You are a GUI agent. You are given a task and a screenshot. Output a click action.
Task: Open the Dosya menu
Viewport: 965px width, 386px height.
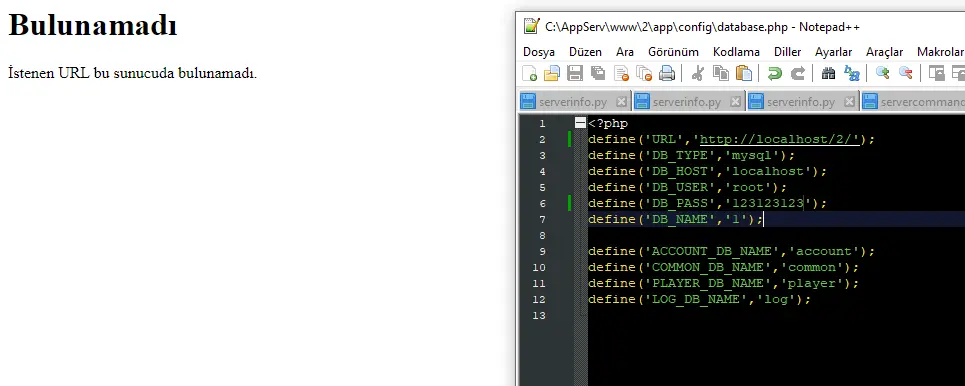pyautogui.click(x=539, y=52)
